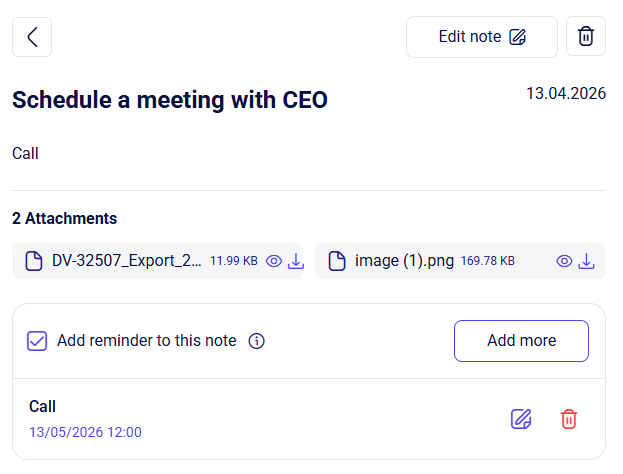Download the DV-32507_Export attachment
Screen dimensions: 623x474
point(296,261)
